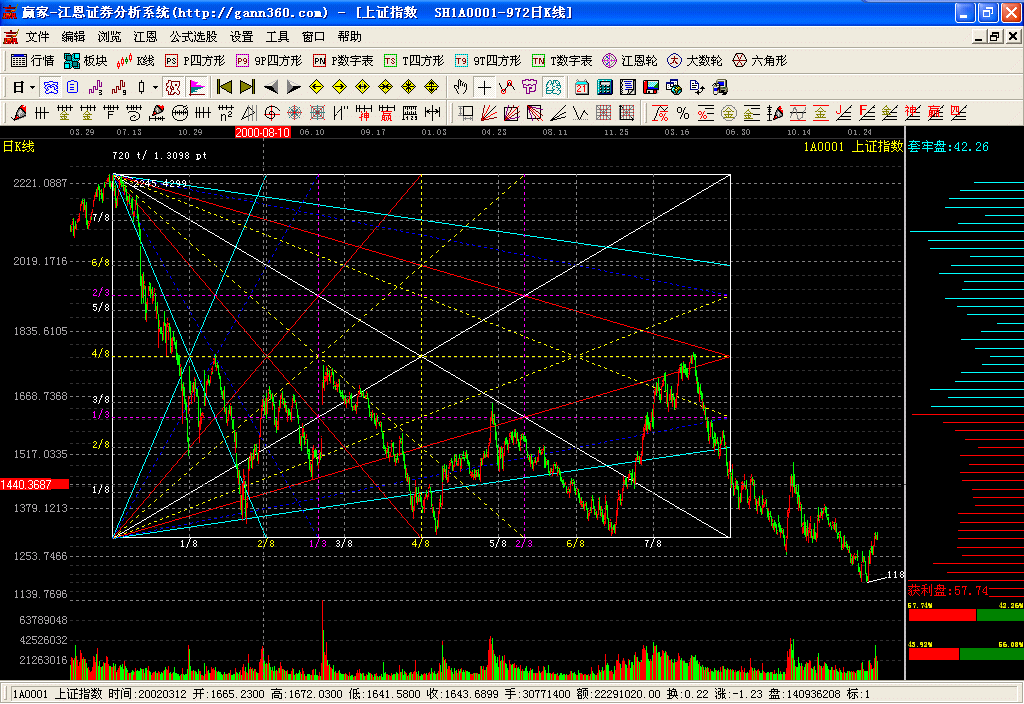
Task: Expand the 日 period dropdown arrow
Action: 32,87
